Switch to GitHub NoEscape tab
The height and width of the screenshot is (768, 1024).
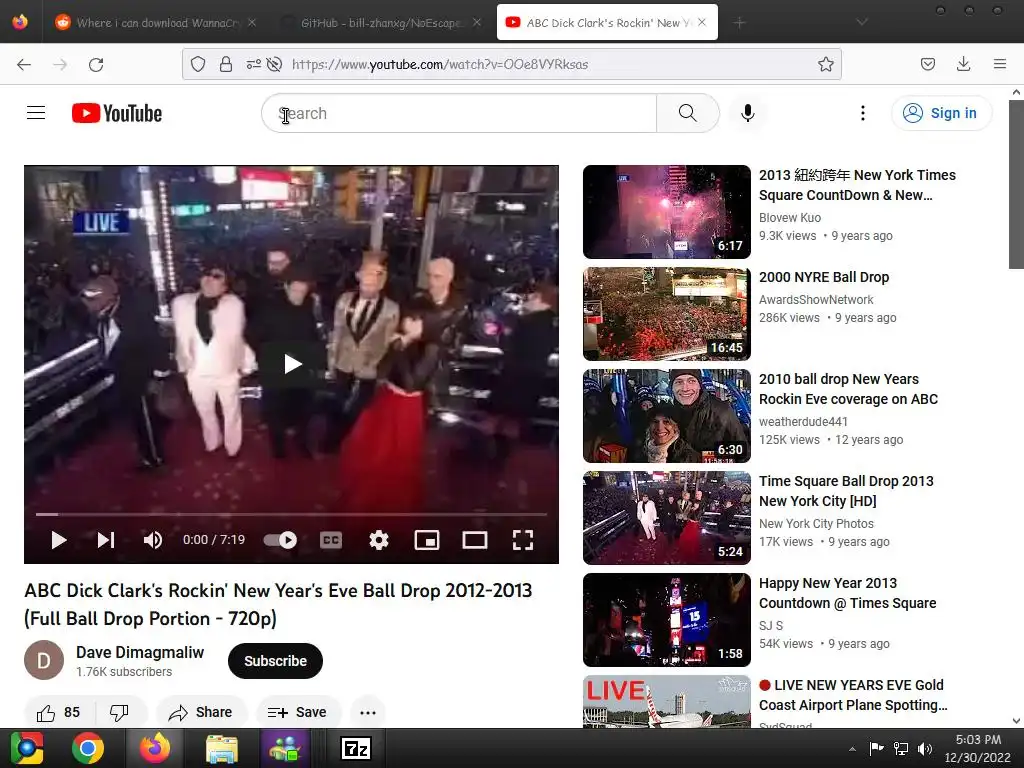381,23
